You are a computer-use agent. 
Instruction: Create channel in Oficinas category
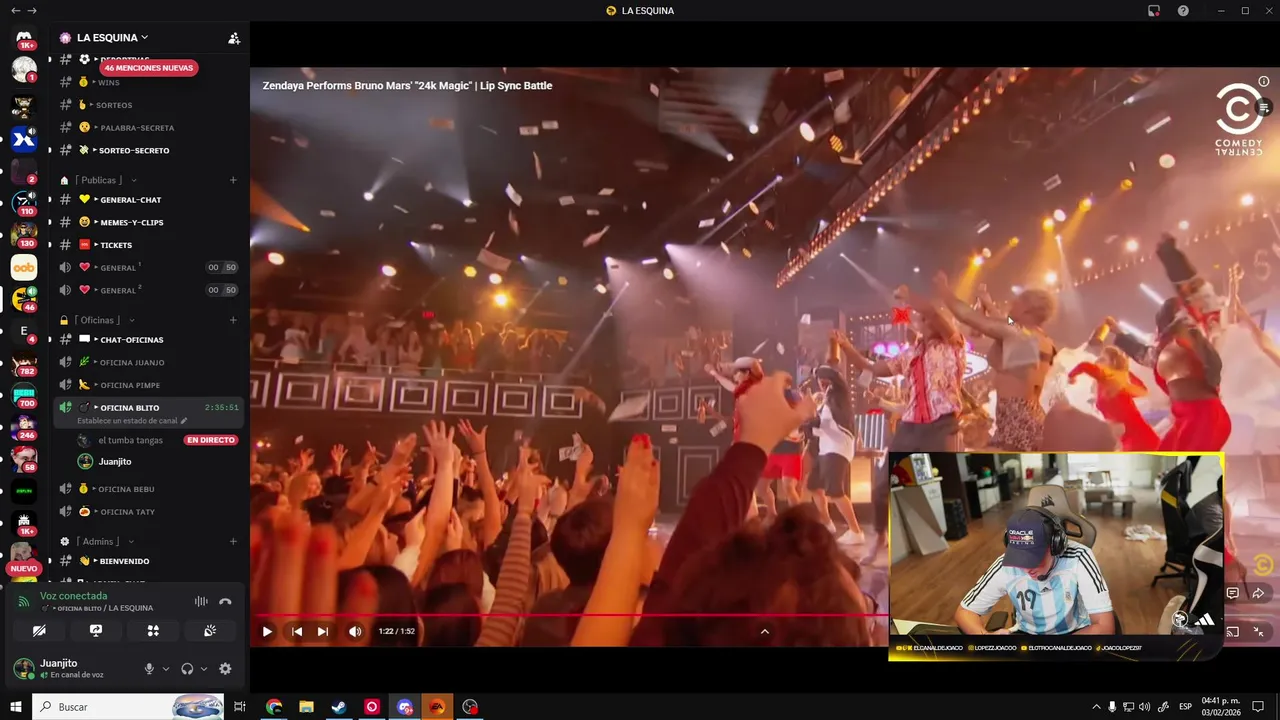pos(233,320)
